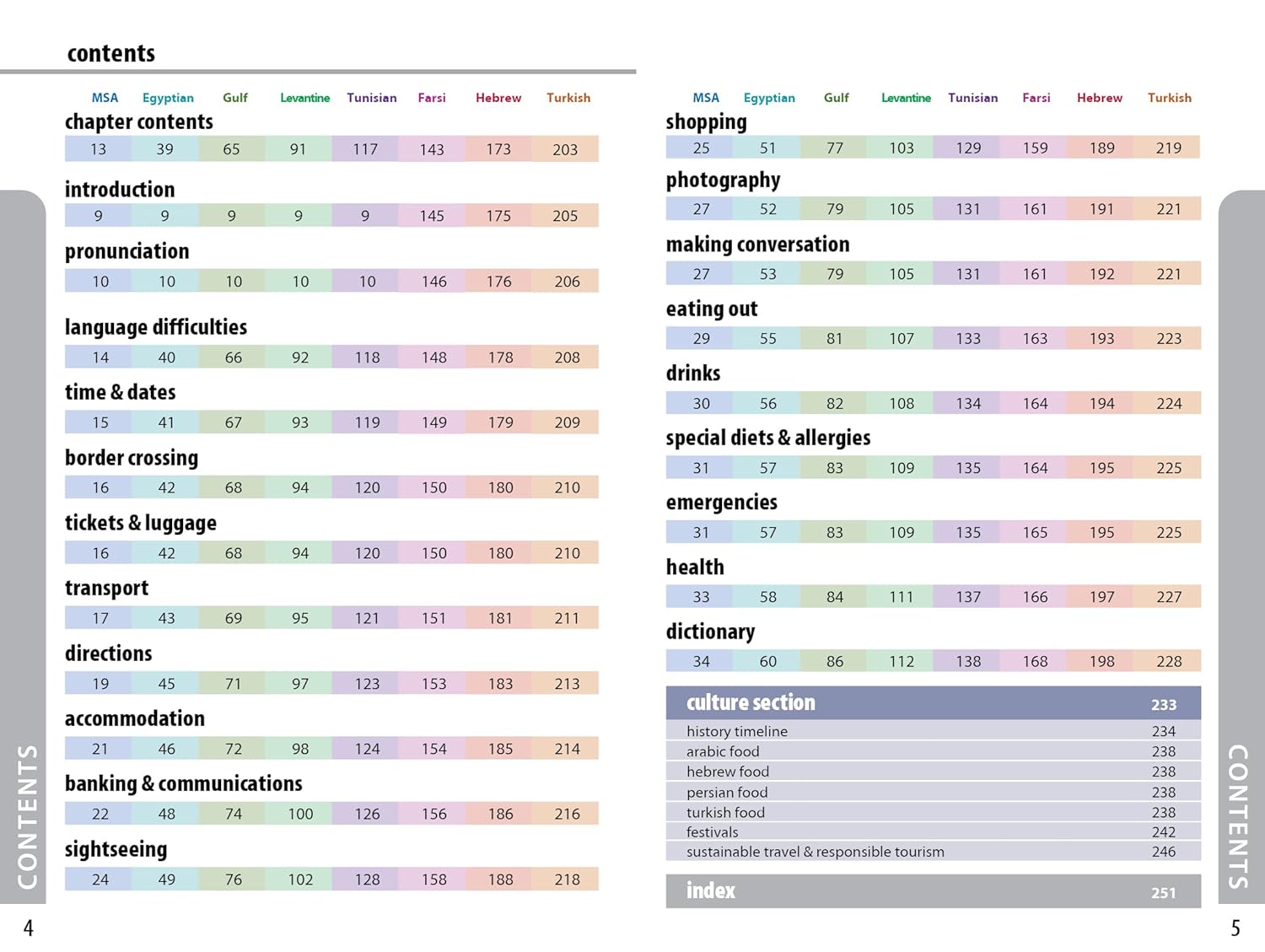Image resolution: width=1265 pixels, height=952 pixels.
Task: Click the shopping section heading
Action: pos(706,122)
